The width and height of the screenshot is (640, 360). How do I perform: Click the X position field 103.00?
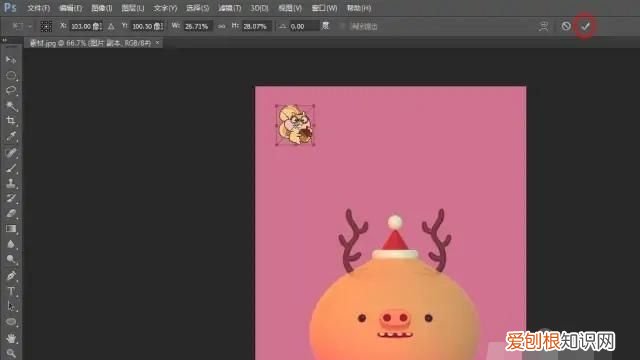pyautogui.click(x=85, y=27)
